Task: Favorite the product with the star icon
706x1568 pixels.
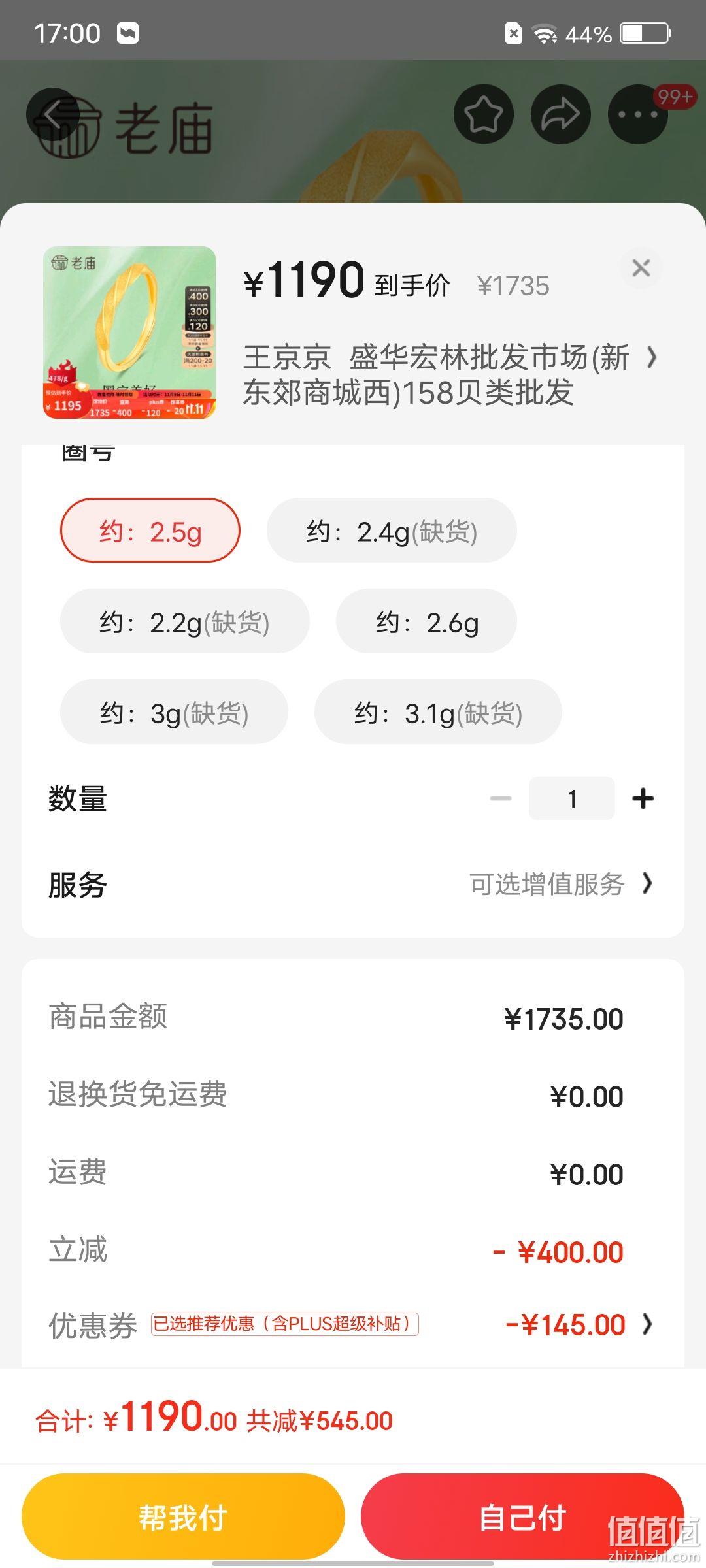Action: [484, 114]
